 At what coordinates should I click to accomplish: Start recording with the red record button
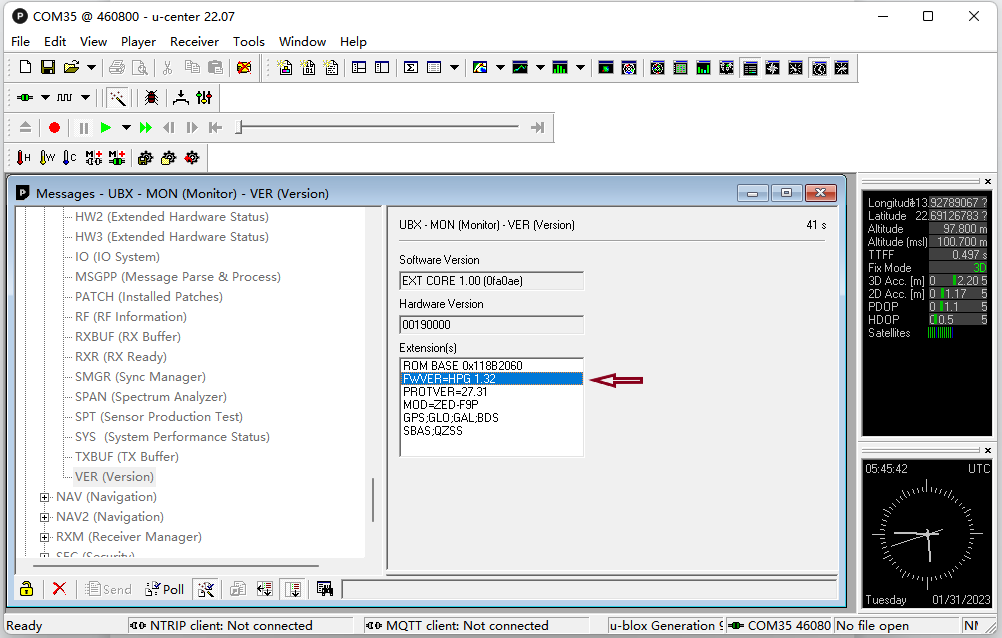54,128
